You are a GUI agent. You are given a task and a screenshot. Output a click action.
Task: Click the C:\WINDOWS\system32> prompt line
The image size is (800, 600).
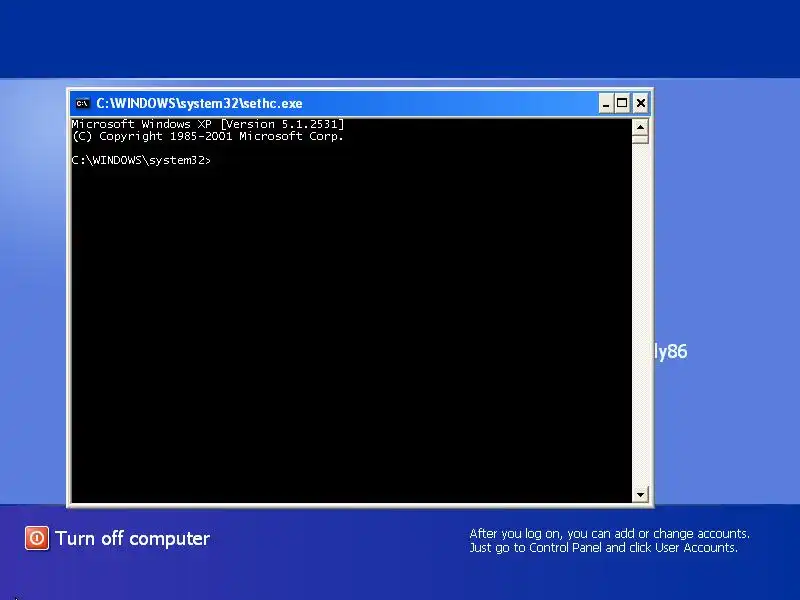coord(141,160)
